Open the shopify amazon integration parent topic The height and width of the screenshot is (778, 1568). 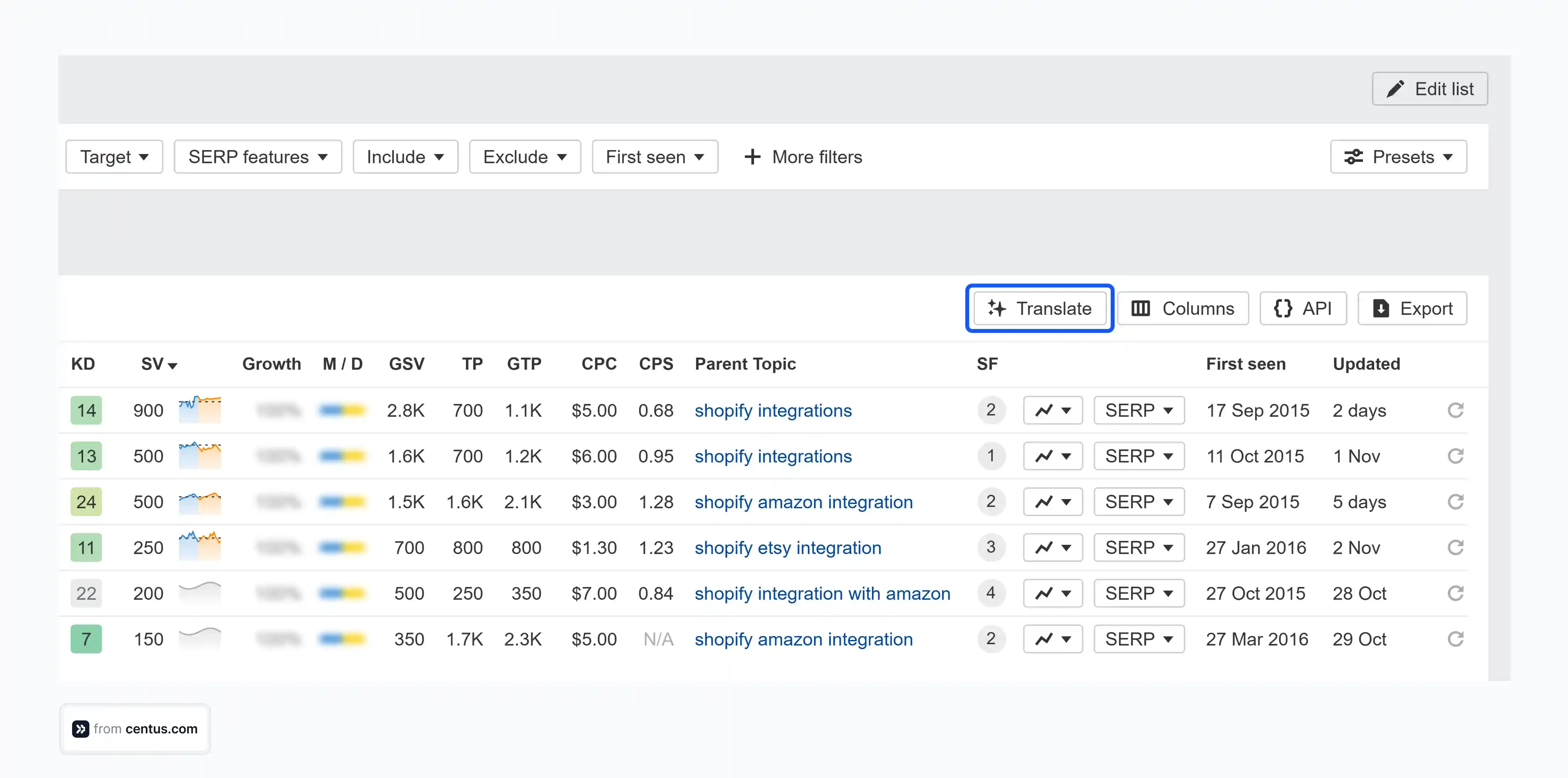coord(804,502)
